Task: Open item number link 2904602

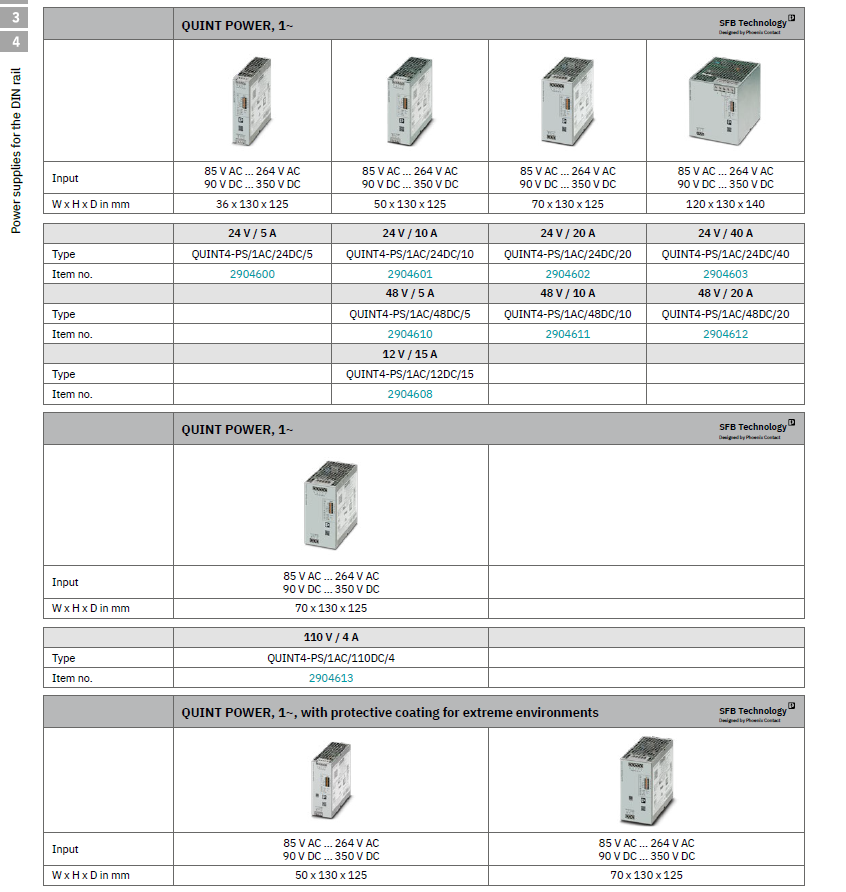Action: click(x=568, y=274)
